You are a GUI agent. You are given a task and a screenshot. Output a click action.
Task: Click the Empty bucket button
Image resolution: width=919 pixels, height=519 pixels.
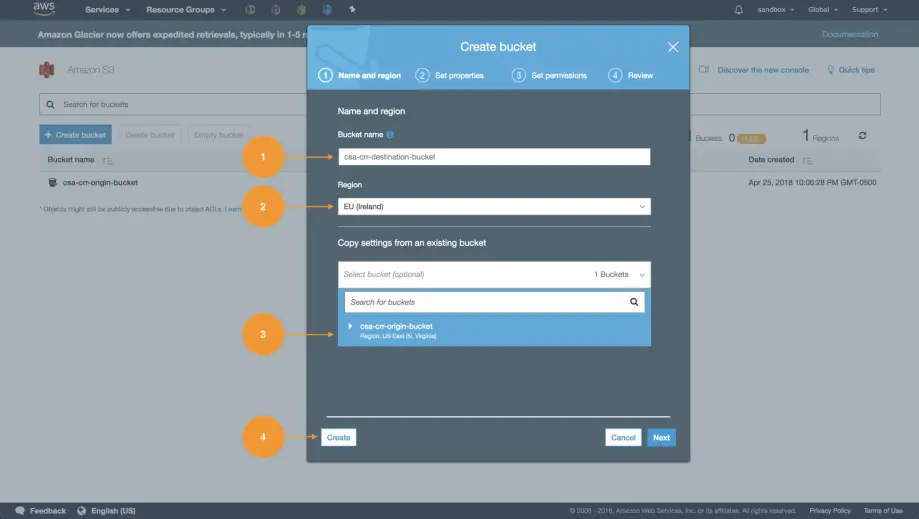coord(218,135)
